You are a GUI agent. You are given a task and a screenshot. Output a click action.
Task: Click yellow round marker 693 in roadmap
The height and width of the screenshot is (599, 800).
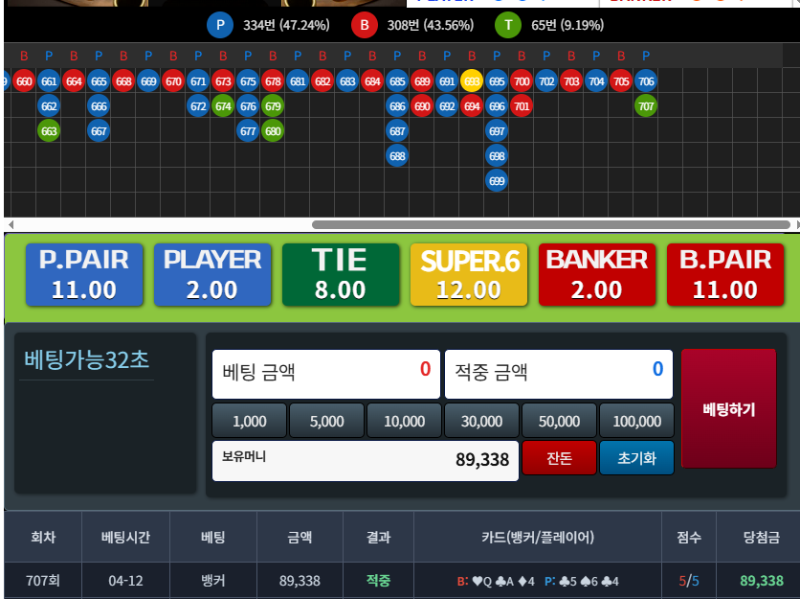coord(472,81)
